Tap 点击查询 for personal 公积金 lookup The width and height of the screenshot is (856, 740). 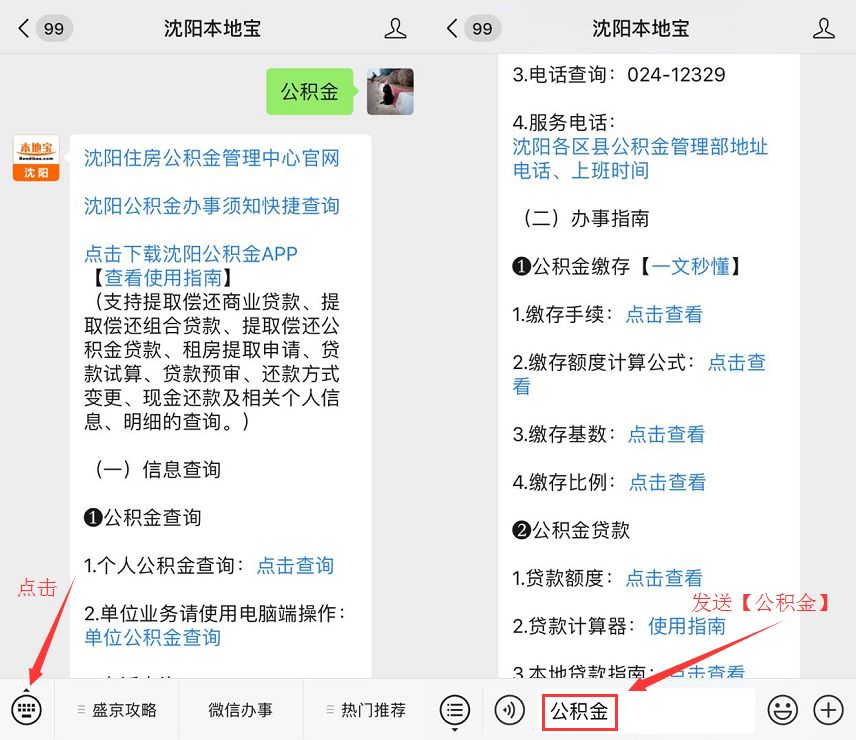[x=295, y=566]
